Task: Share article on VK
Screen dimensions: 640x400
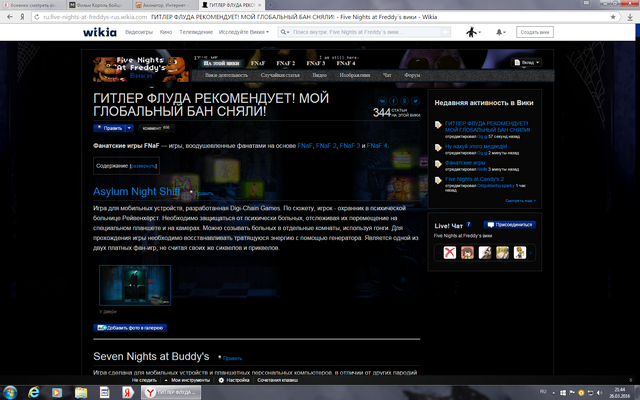Action: tap(382, 101)
